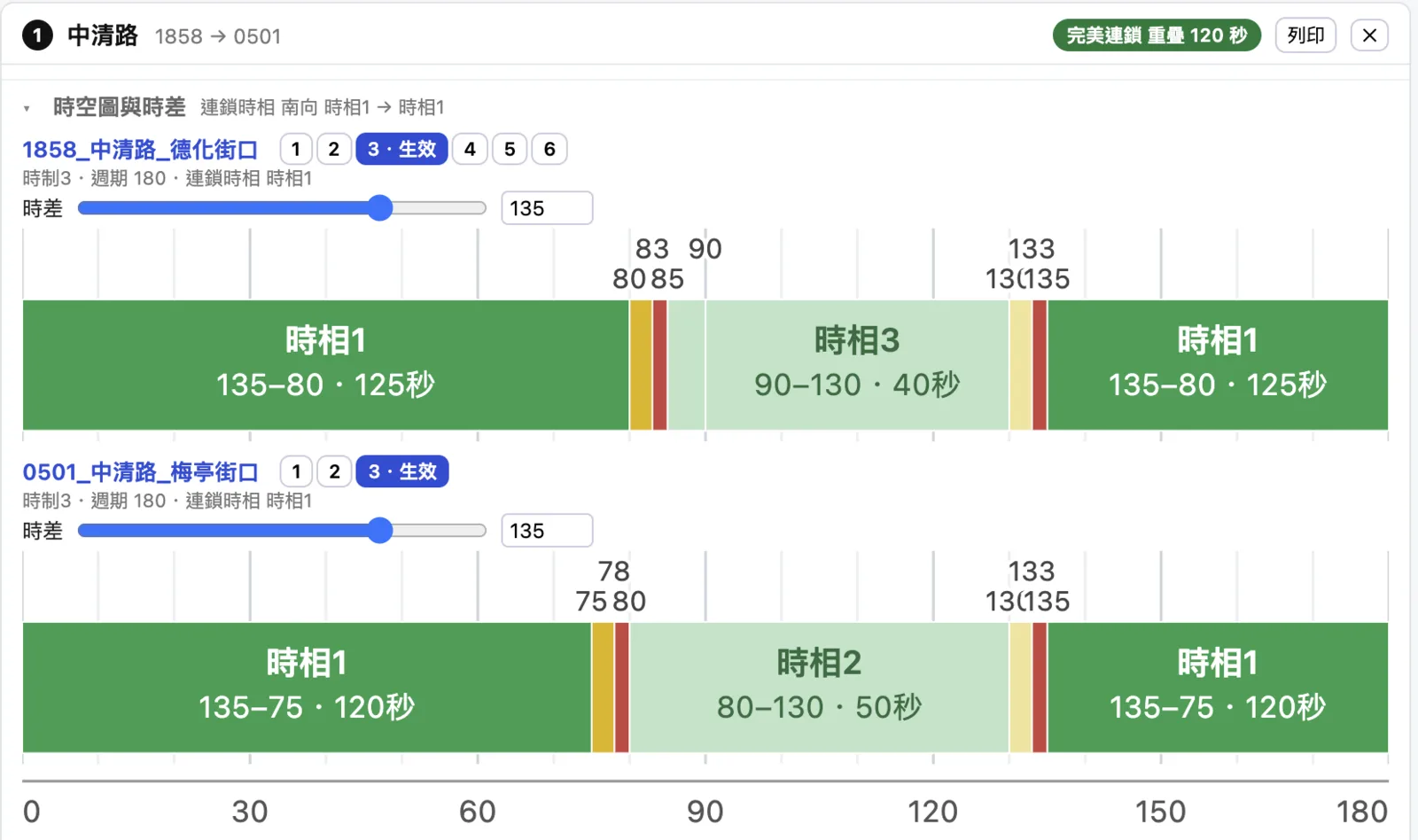Select plan tab 4 for intersection 1858

(470, 149)
